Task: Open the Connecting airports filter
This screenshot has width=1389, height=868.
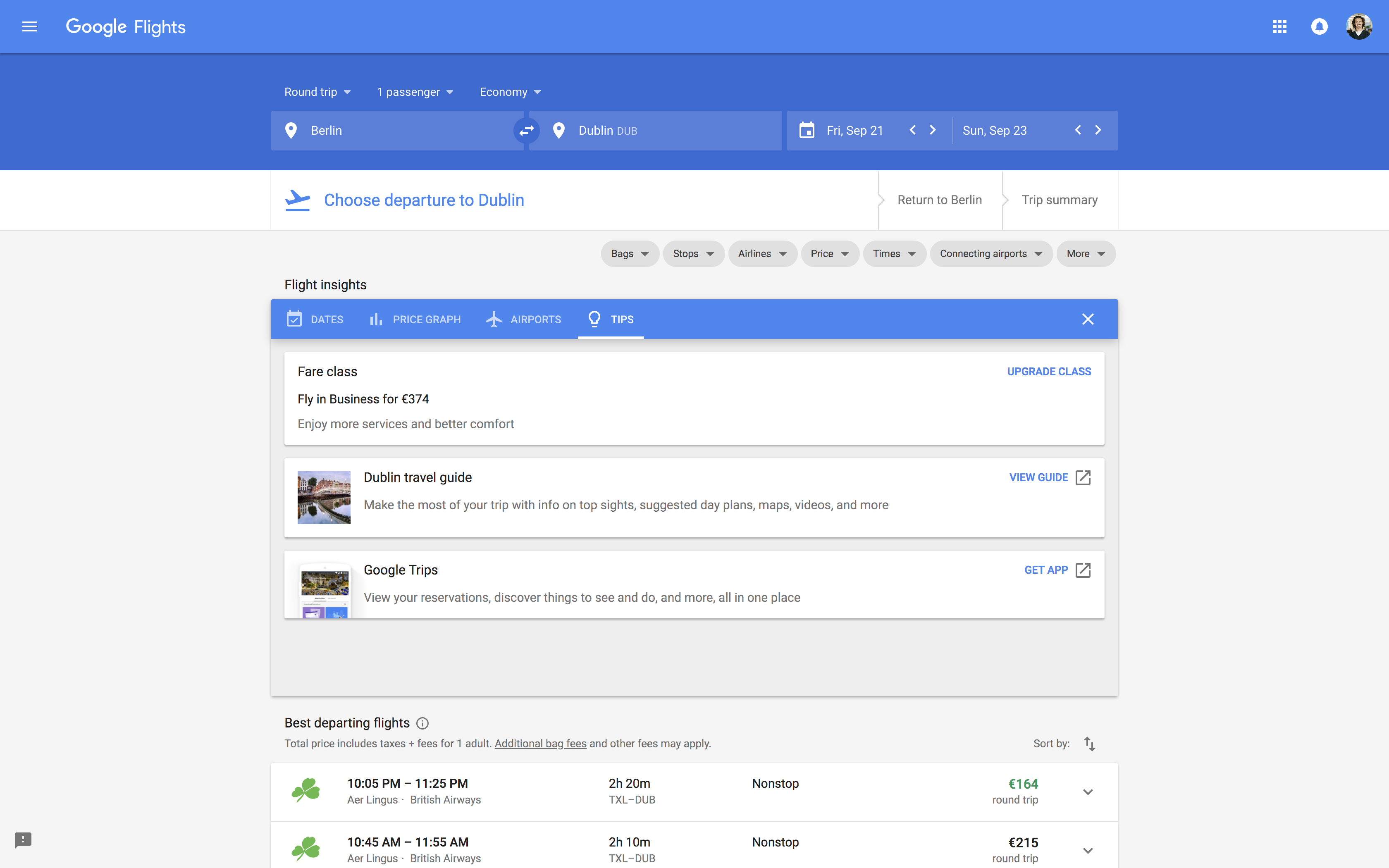Action: click(990, 254)
